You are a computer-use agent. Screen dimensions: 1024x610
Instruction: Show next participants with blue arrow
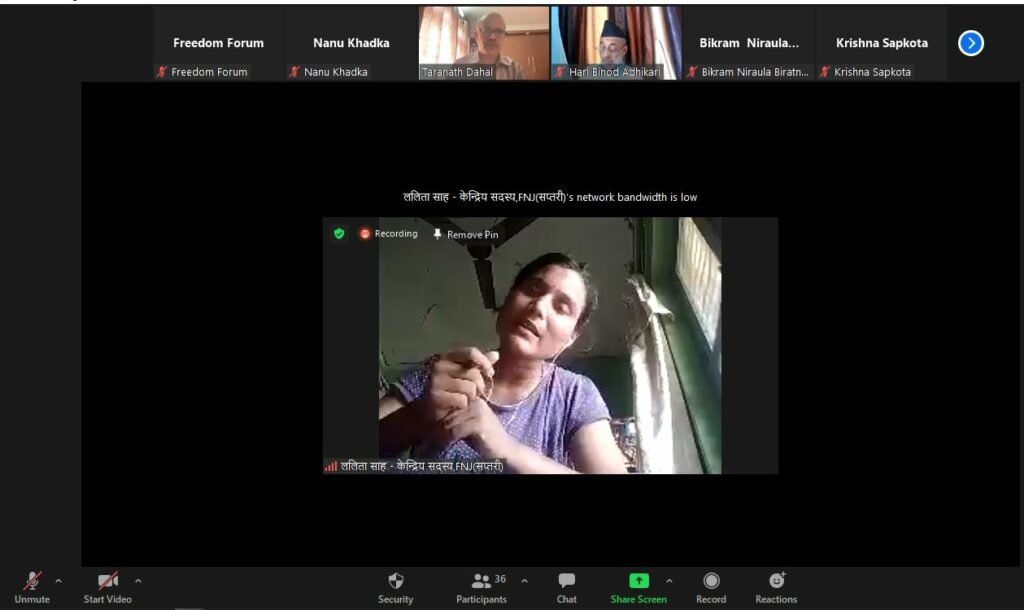coord(970,43)
